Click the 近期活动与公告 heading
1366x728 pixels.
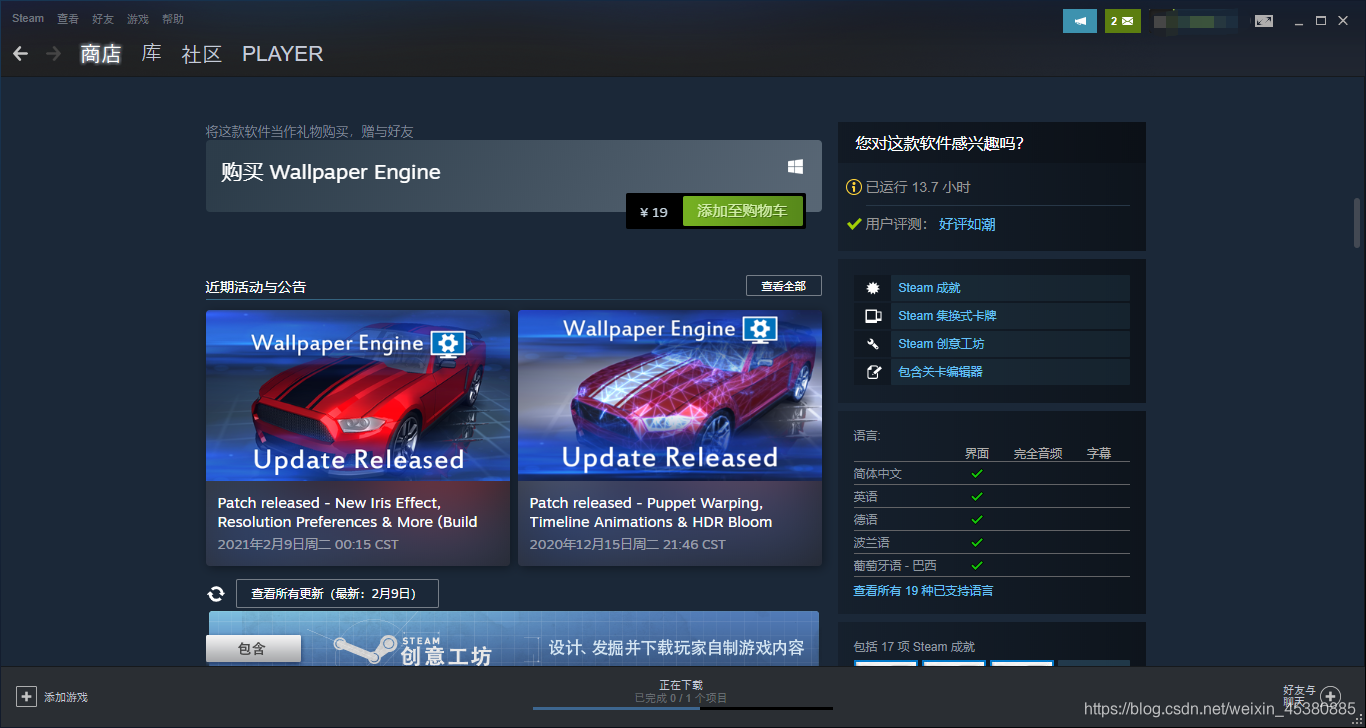(x=256, y=287)
